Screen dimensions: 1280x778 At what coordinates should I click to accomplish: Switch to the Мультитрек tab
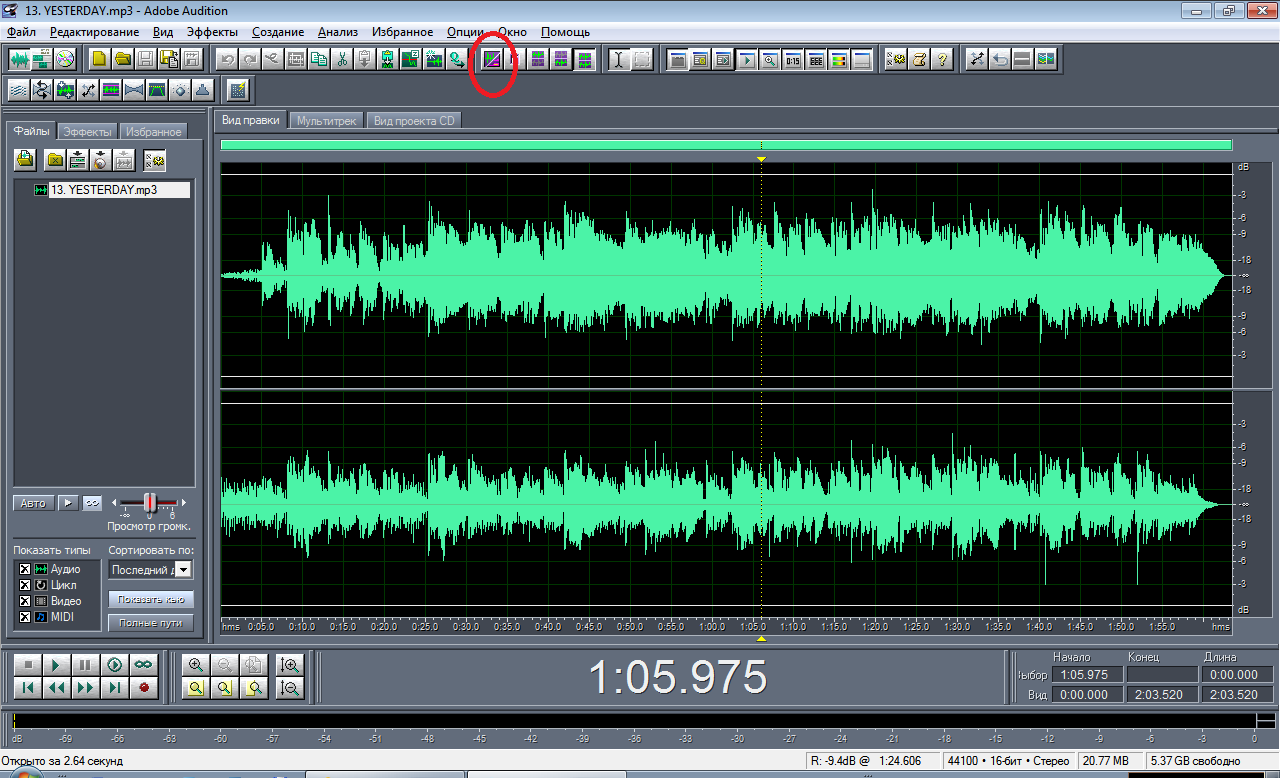pyautogui.click(x=326, y=121)
